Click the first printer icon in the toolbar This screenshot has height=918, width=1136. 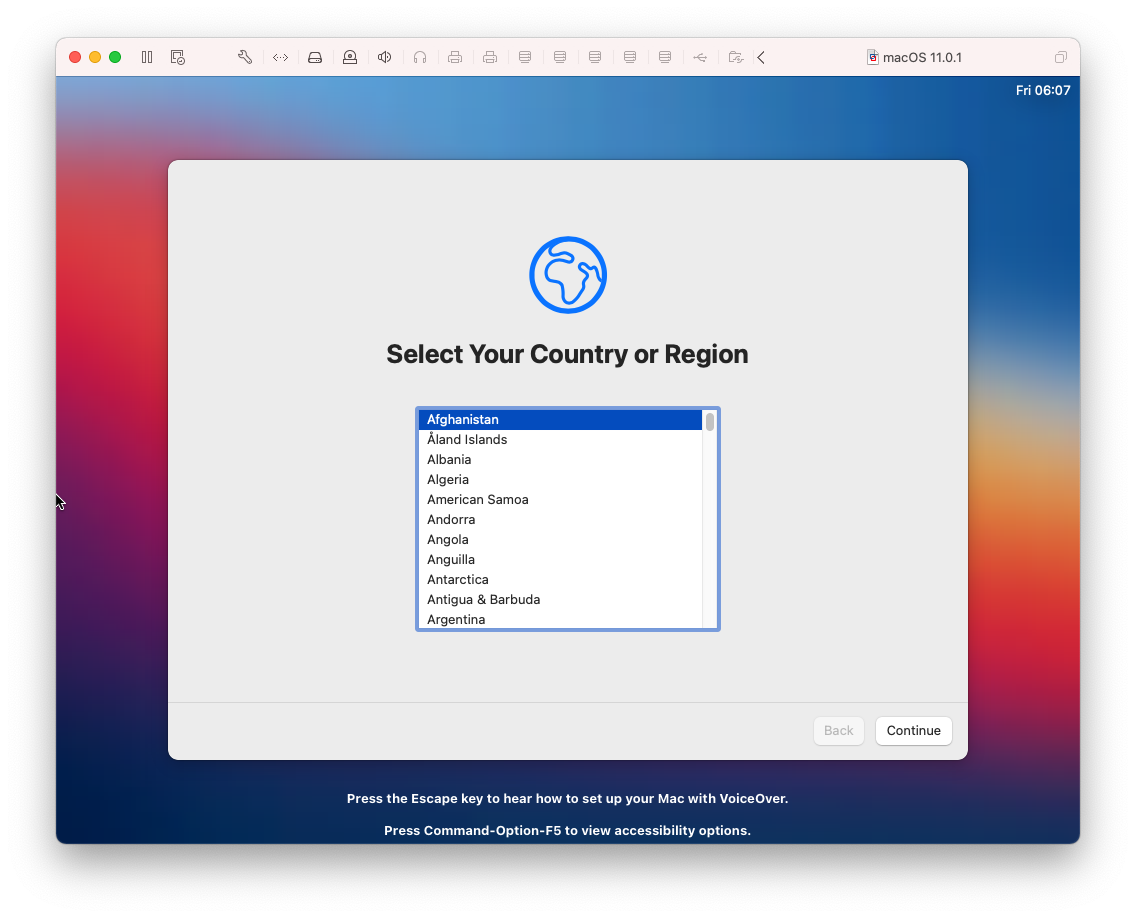[x=454, y=57]
